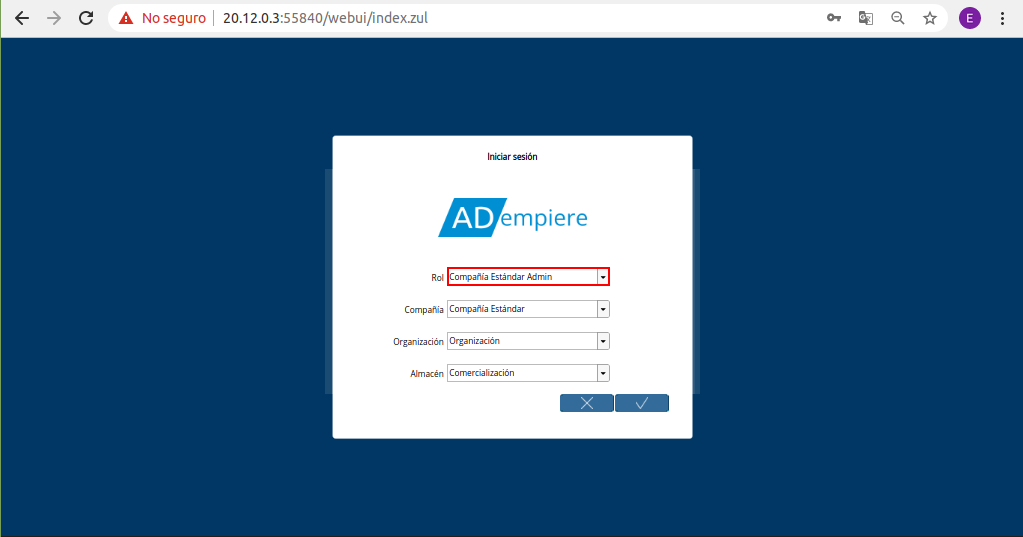
Task: Select the address bar URL text
Action: [326, 18]
